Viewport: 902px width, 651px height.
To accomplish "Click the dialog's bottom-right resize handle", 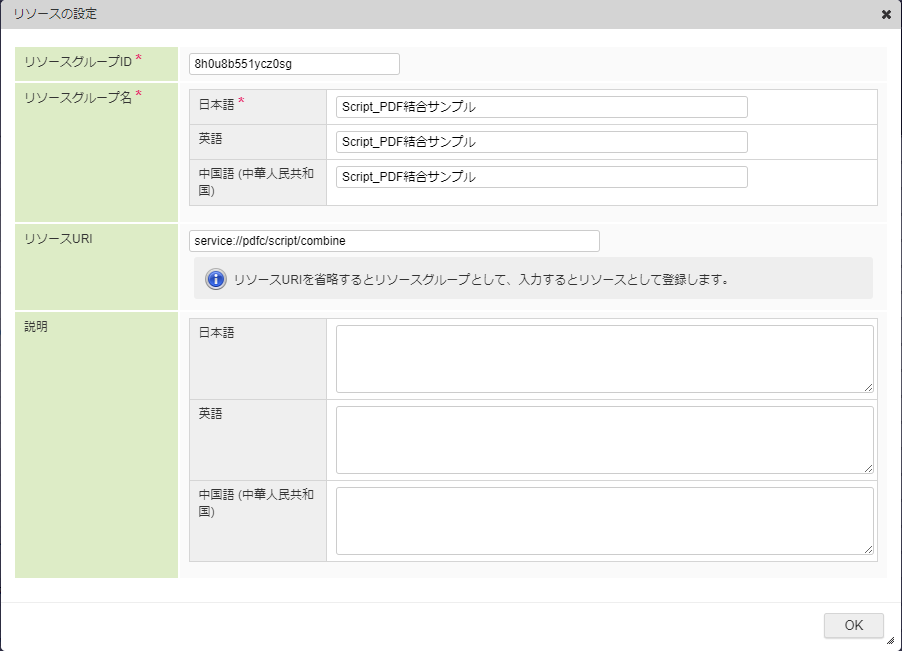I will (x=890, y=641).
